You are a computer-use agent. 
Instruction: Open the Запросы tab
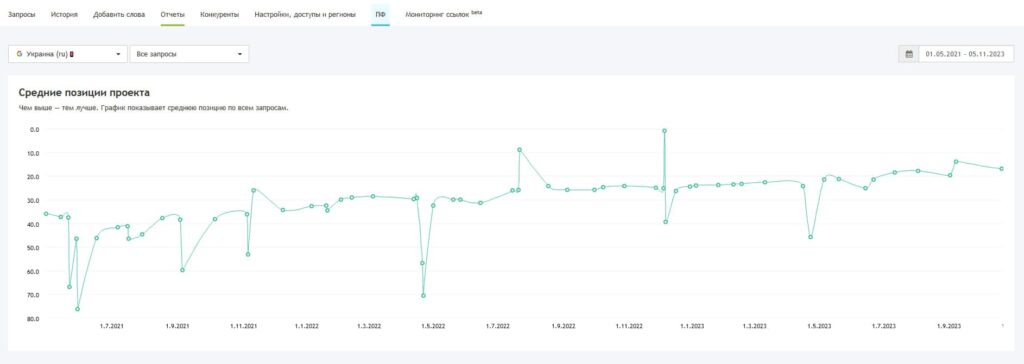coord(22,14)
